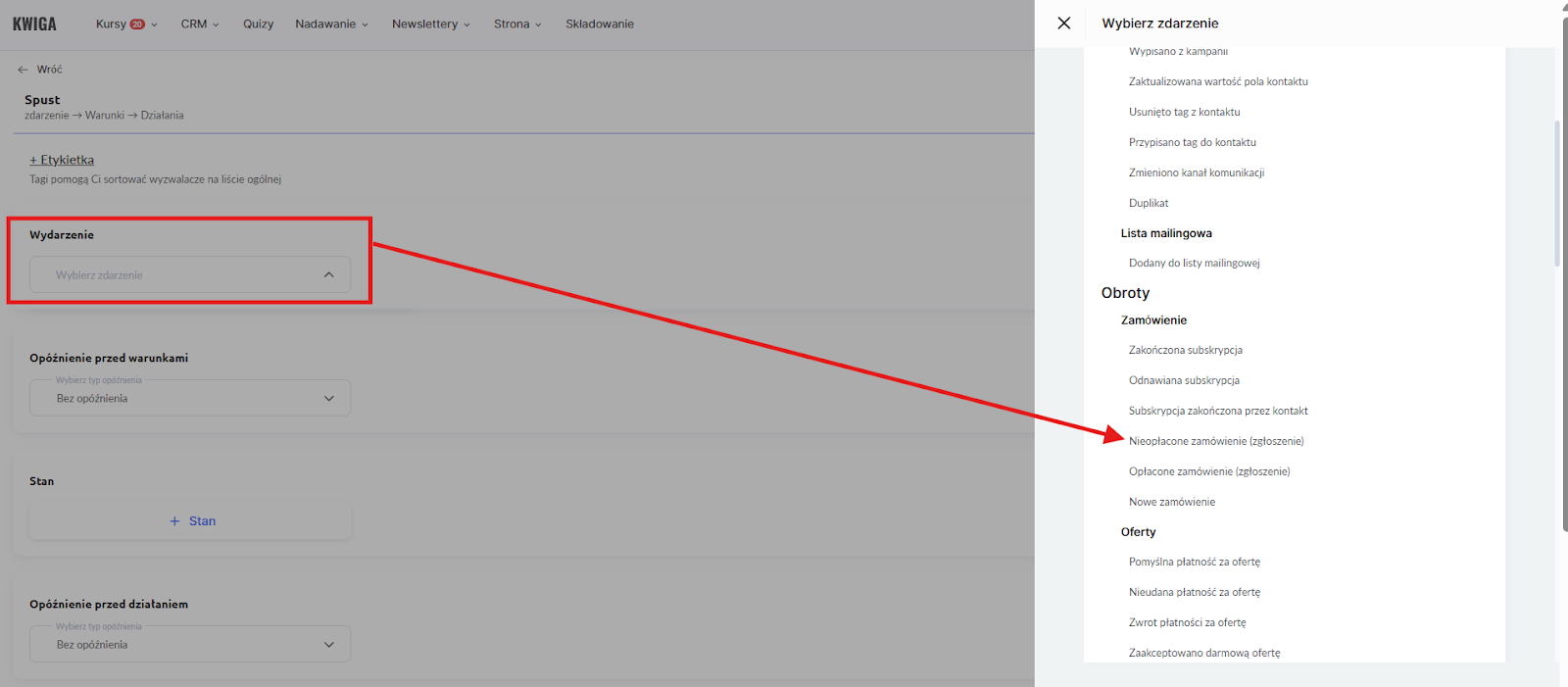Image resolution: width=1568 pixels, height=687 pixels.
Task: Open the Nadawanie menu
Action: point(331,24)
